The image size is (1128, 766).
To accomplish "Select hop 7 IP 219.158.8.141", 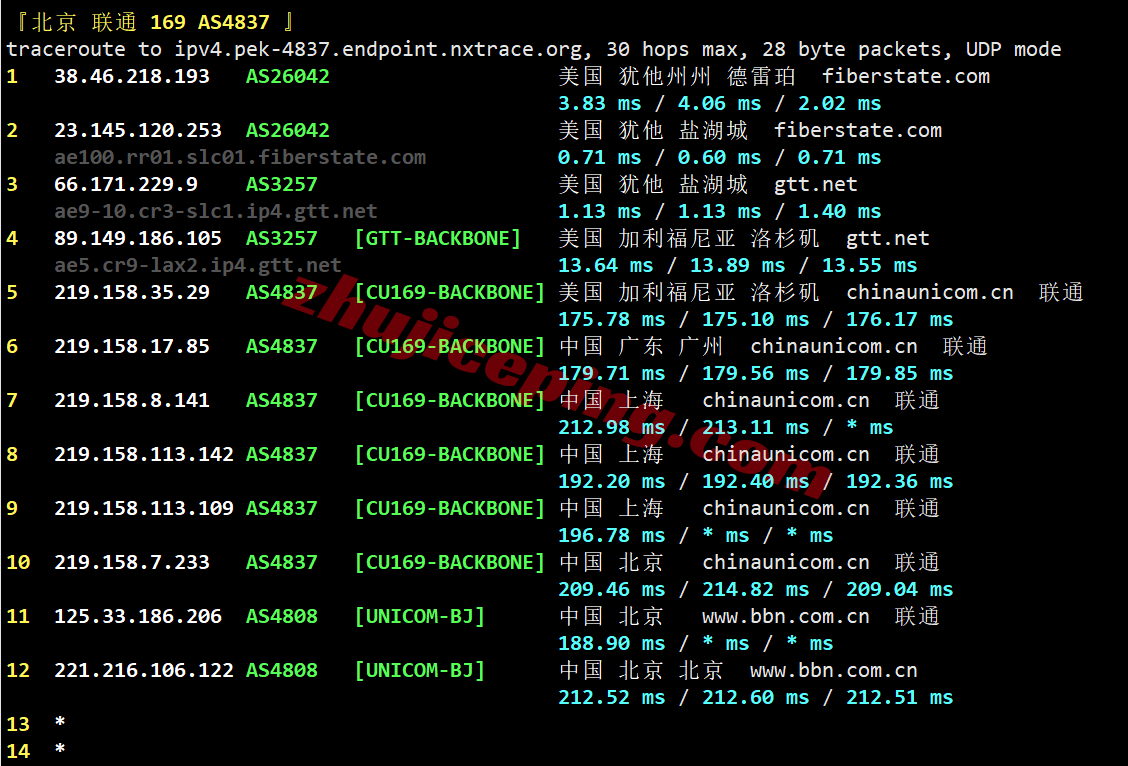I will point(132,400).
